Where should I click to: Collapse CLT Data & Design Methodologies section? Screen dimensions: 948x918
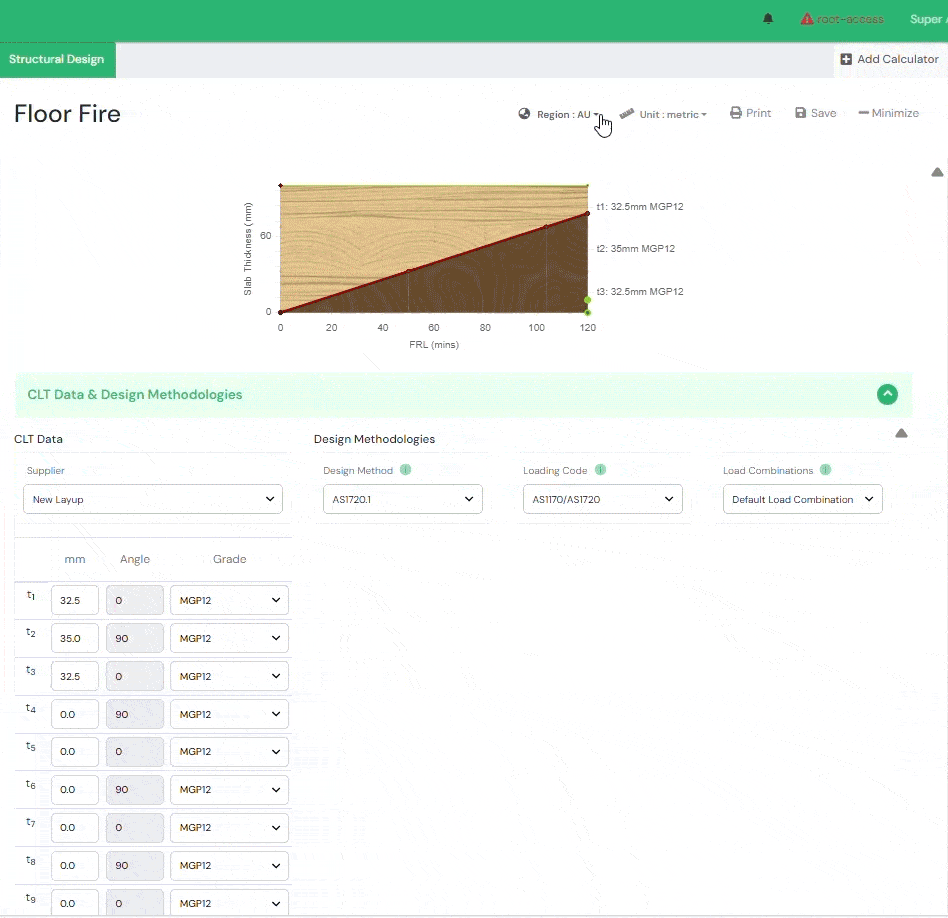pyautogui.click(x=887, y=394)
